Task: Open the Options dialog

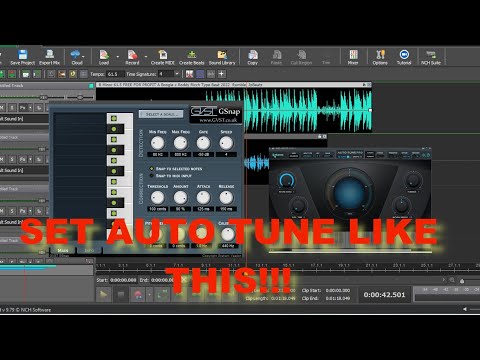Action: click(x=380, y=57)
